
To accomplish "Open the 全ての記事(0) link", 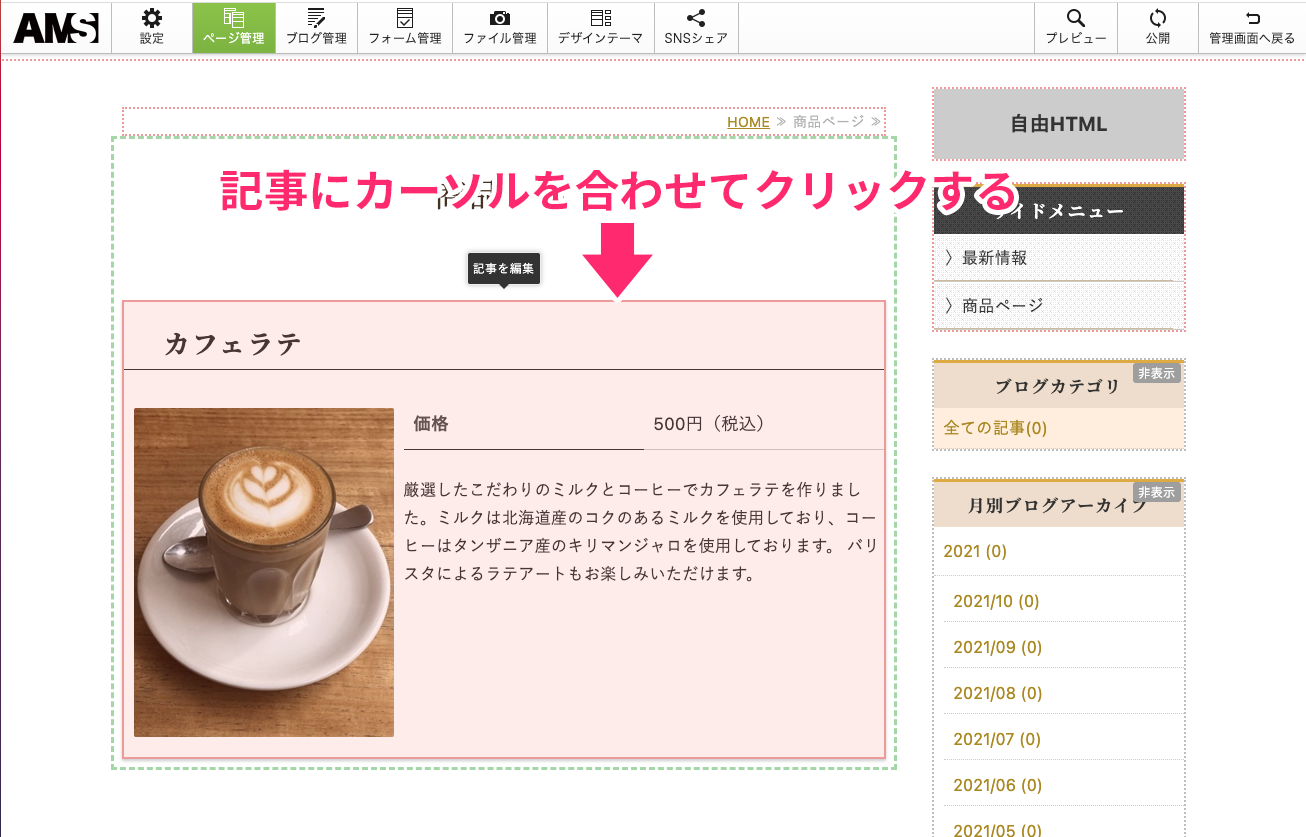I will coord(995,428).
